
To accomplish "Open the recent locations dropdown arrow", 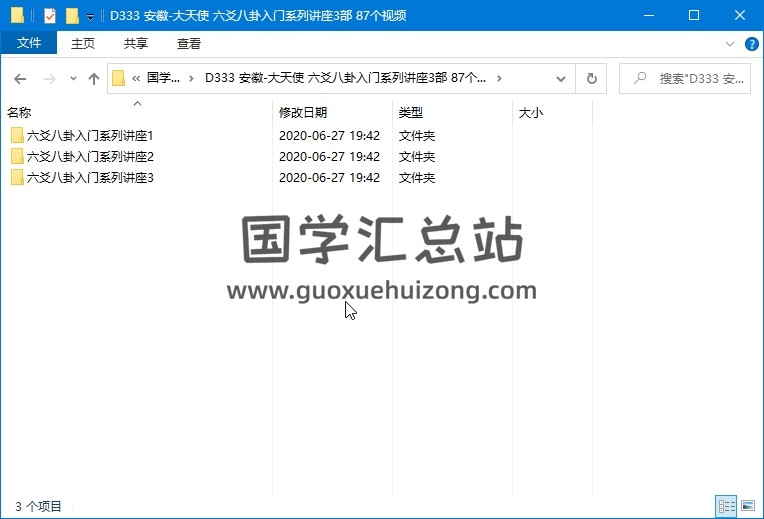I will 73,78.
